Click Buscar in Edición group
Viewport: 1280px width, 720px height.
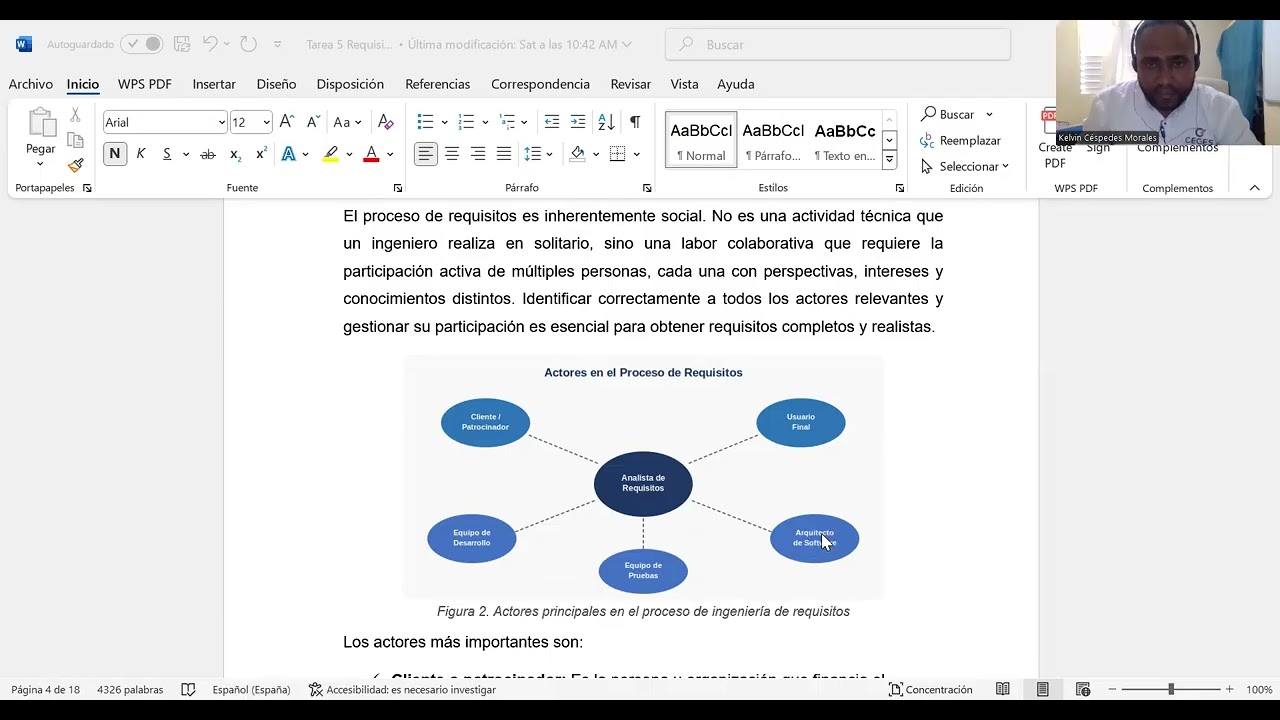[950, 114]
